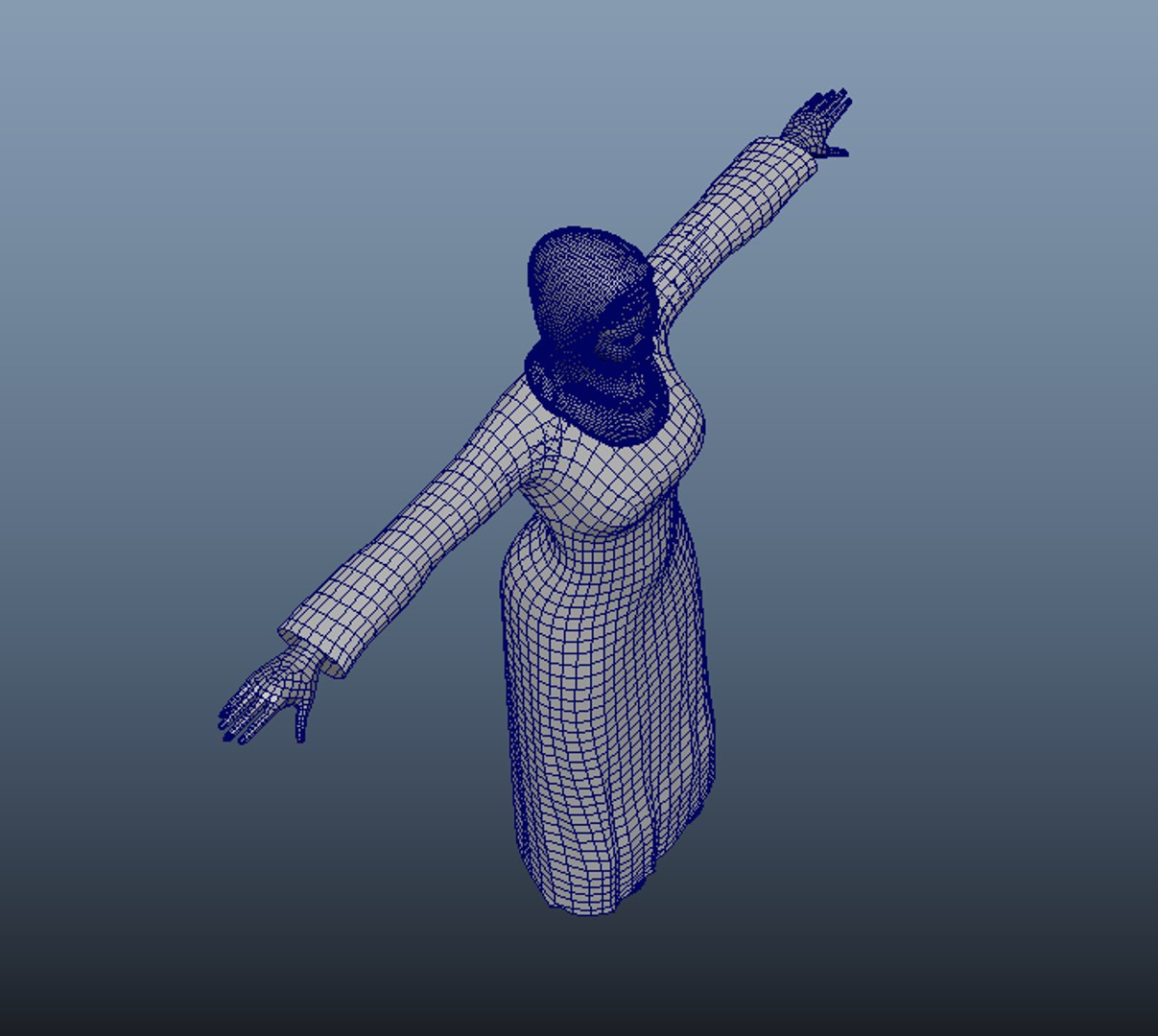This screenshot has height=1036, width=1158.
Task: Click the model's raised hand with spread fingers
Action: pyautogui.click(x=817, y=124)
